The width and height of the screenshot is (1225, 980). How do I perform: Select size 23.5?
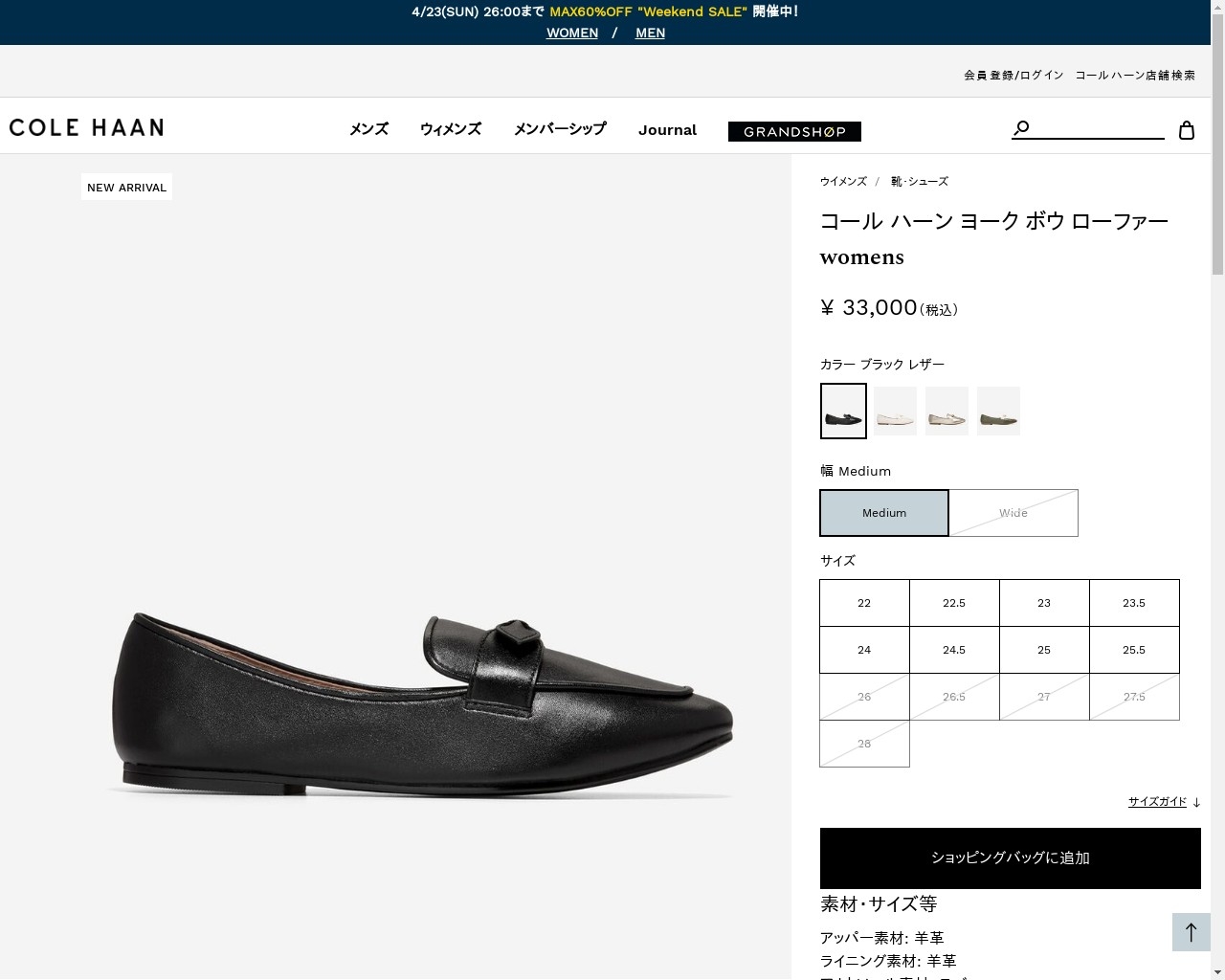tap(1134, 603)
